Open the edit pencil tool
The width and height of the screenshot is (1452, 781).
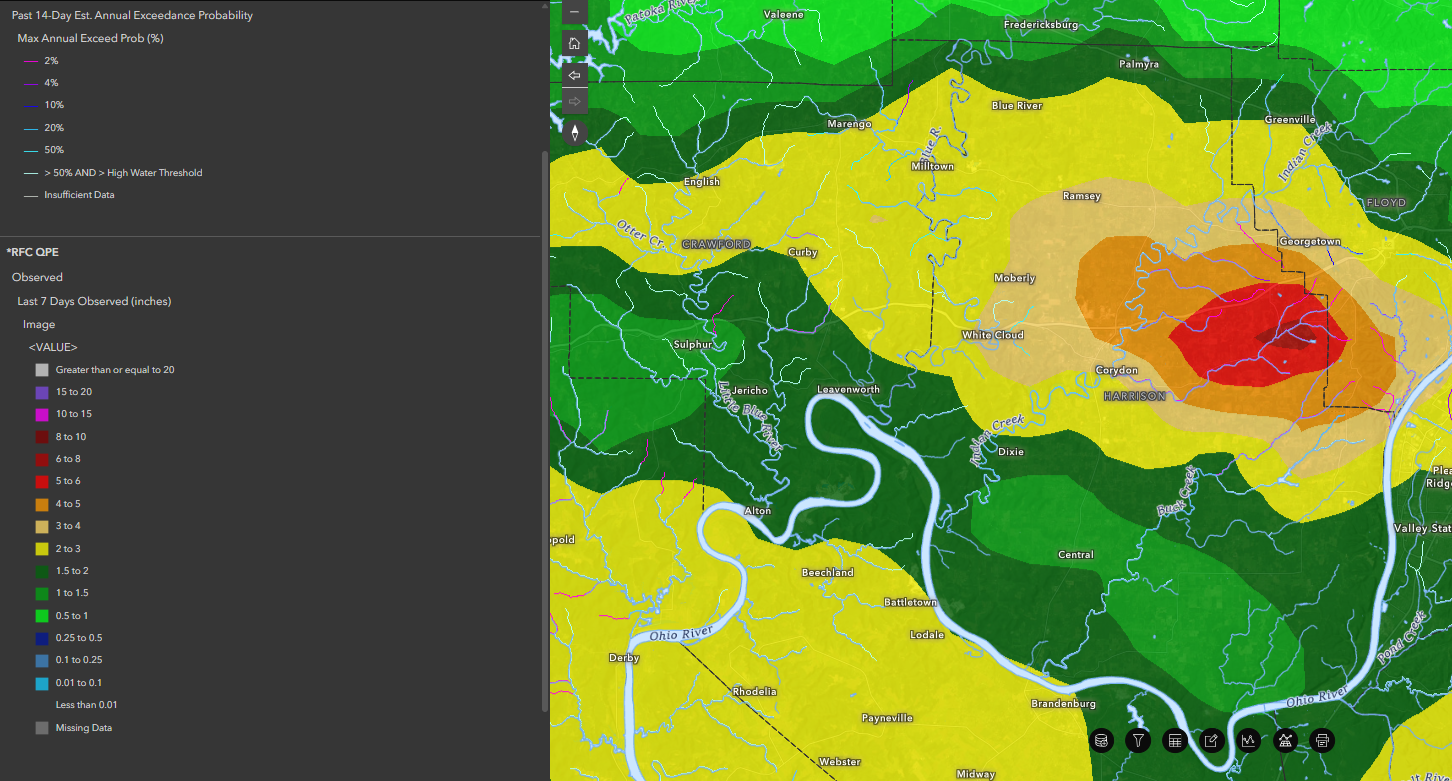point(1211,740)
